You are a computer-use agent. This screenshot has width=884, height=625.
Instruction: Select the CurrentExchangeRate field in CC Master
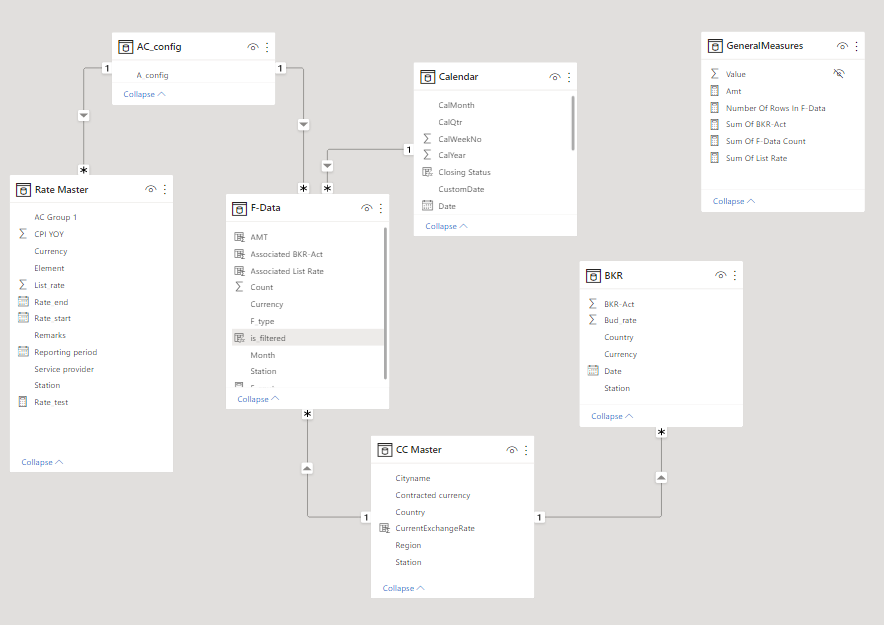coord(435,528)
